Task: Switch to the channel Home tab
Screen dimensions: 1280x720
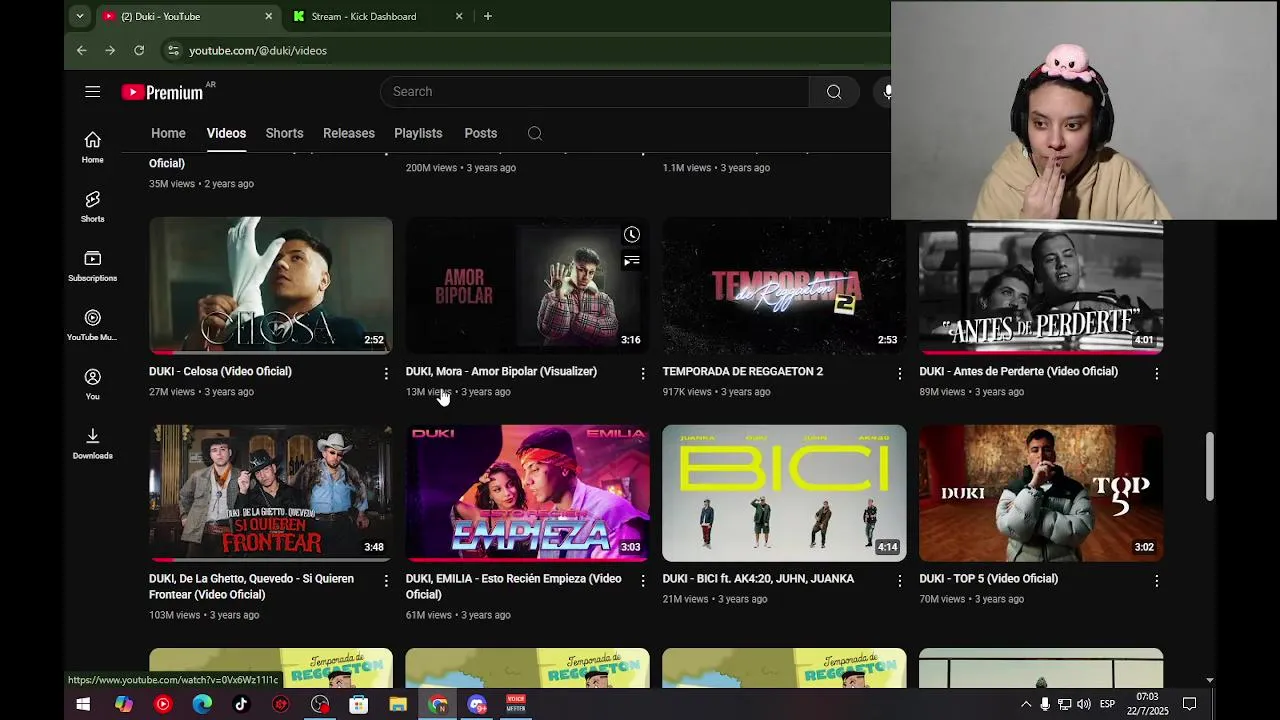Action: click(x=168, y=133)
